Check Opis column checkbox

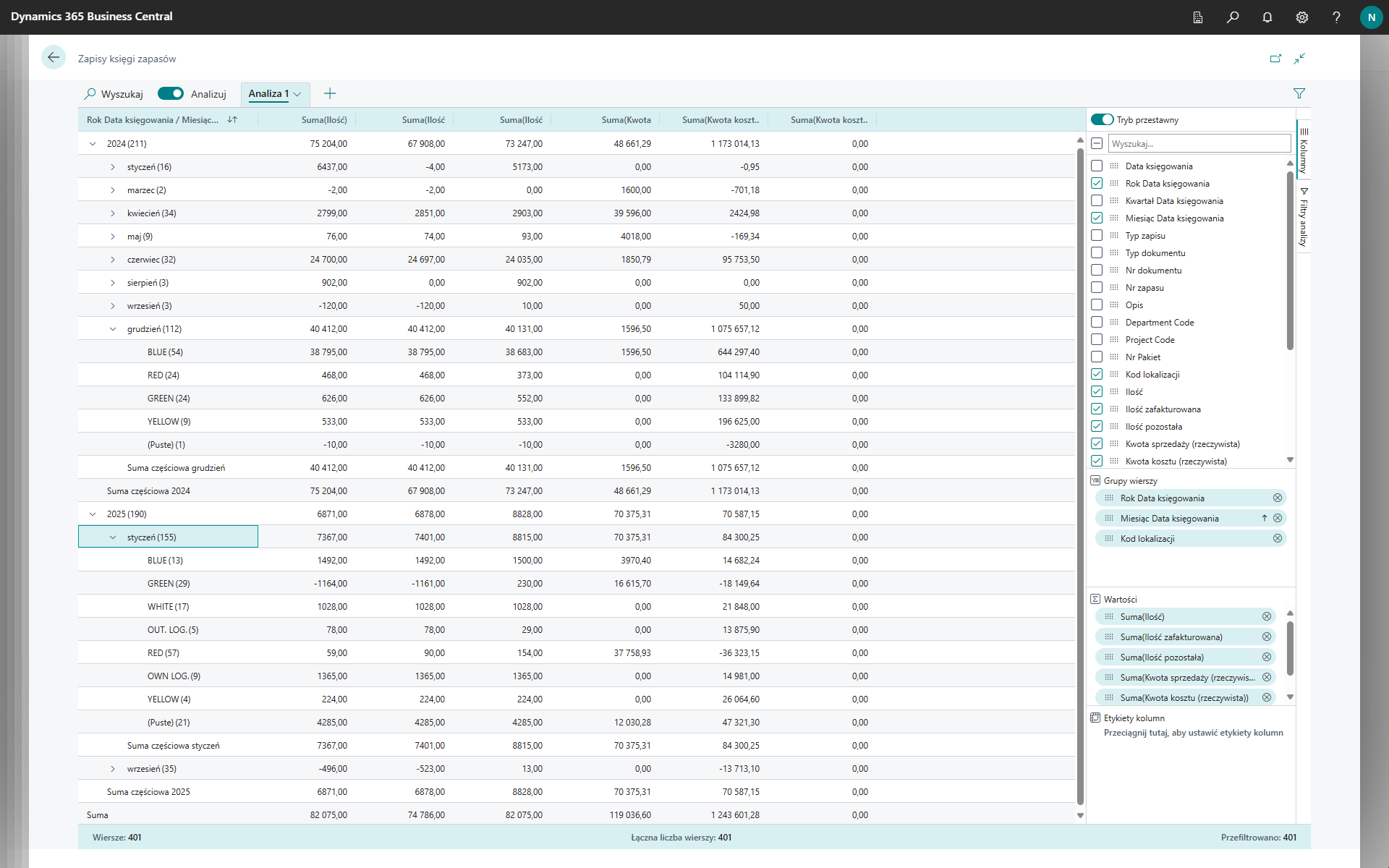(1097, 305)
